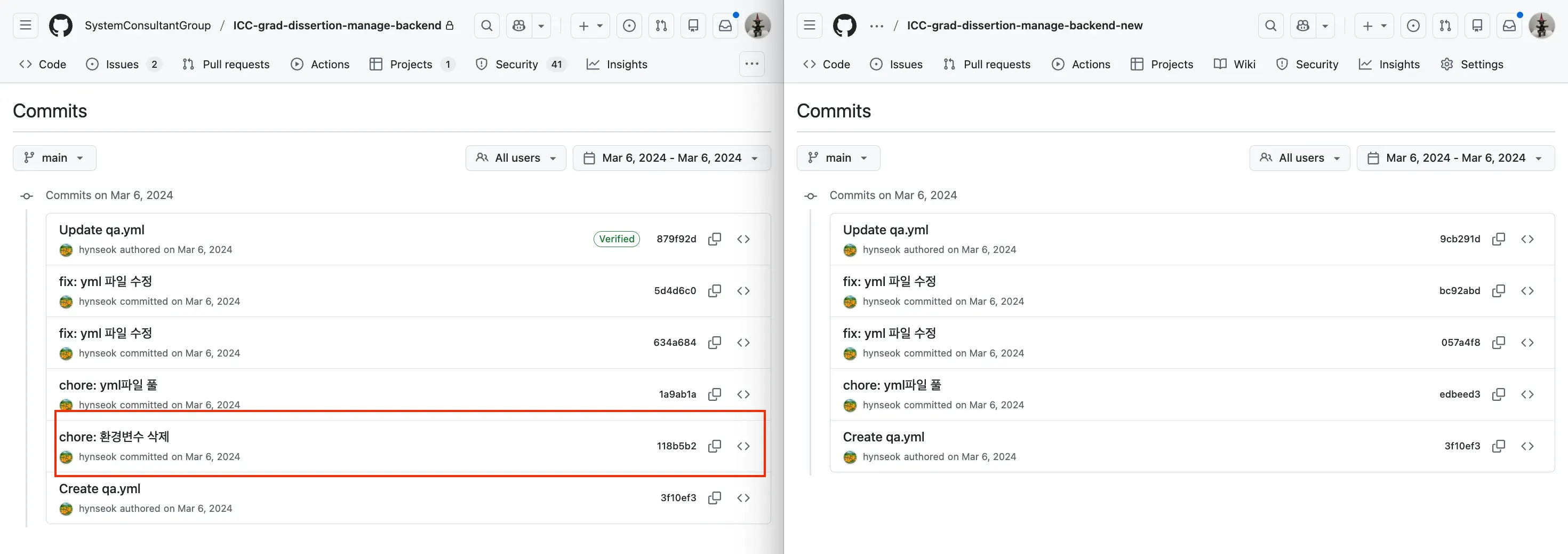This screenshot has height=554, width=1568.
Task: Open issues icon in the left window header
Action: point(629,26)
